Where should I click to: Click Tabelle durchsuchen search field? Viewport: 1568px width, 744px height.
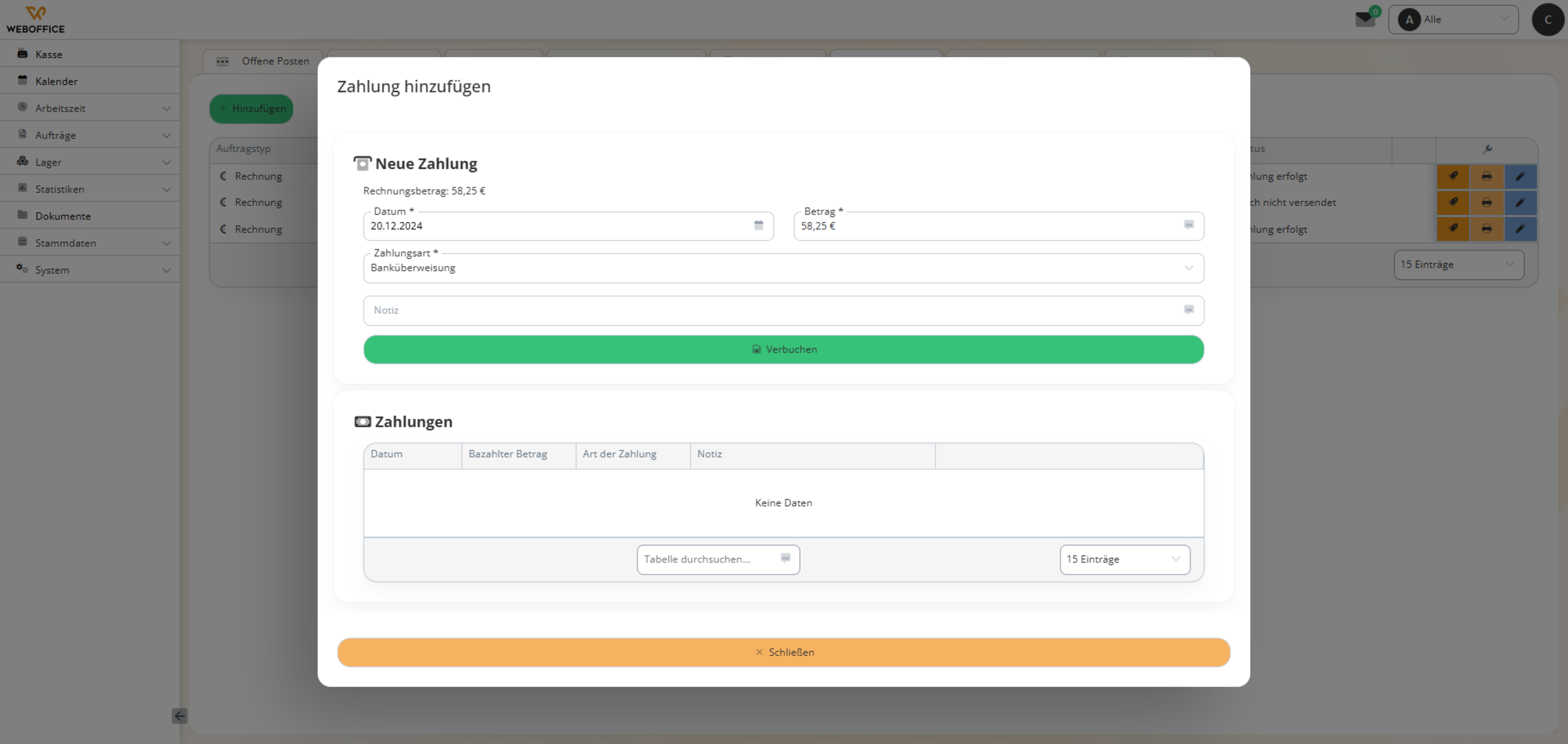pos(718,560)
